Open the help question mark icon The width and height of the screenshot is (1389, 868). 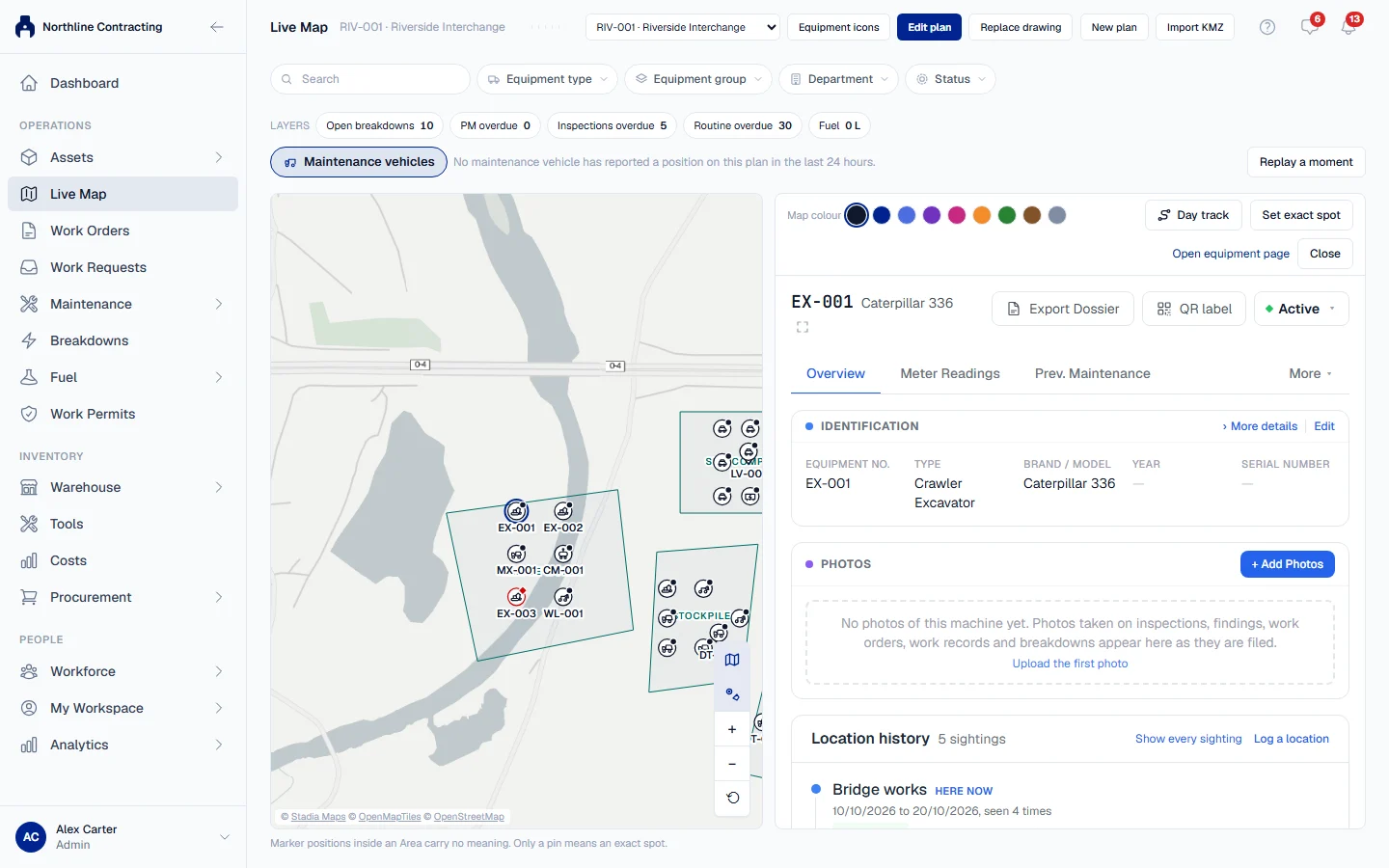[x=1267, y=27]
